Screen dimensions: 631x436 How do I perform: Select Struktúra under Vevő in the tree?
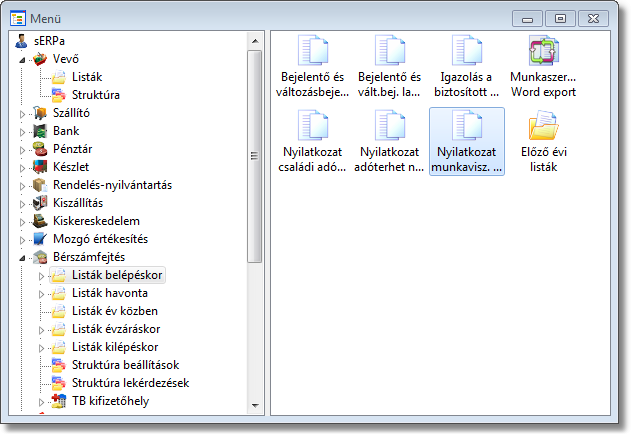point(96,95)
